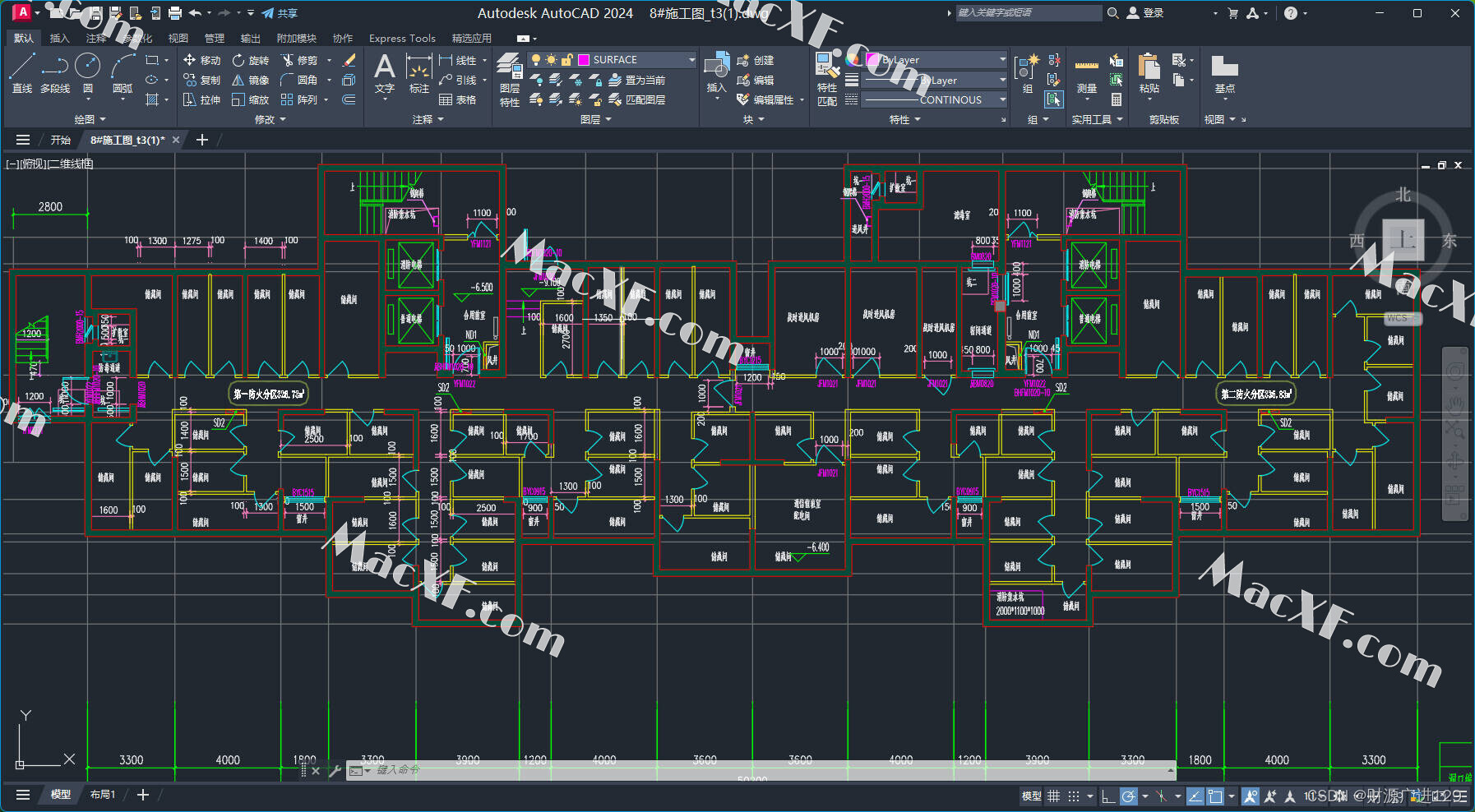Click the 编辑属性 (Edit Attributes) button
The width and height of the screenshot is (1475, 812).
tap(765, 99)
